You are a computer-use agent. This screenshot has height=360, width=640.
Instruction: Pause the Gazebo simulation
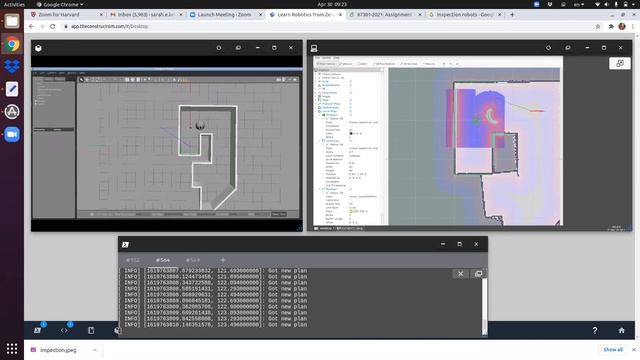click(92, 214)
